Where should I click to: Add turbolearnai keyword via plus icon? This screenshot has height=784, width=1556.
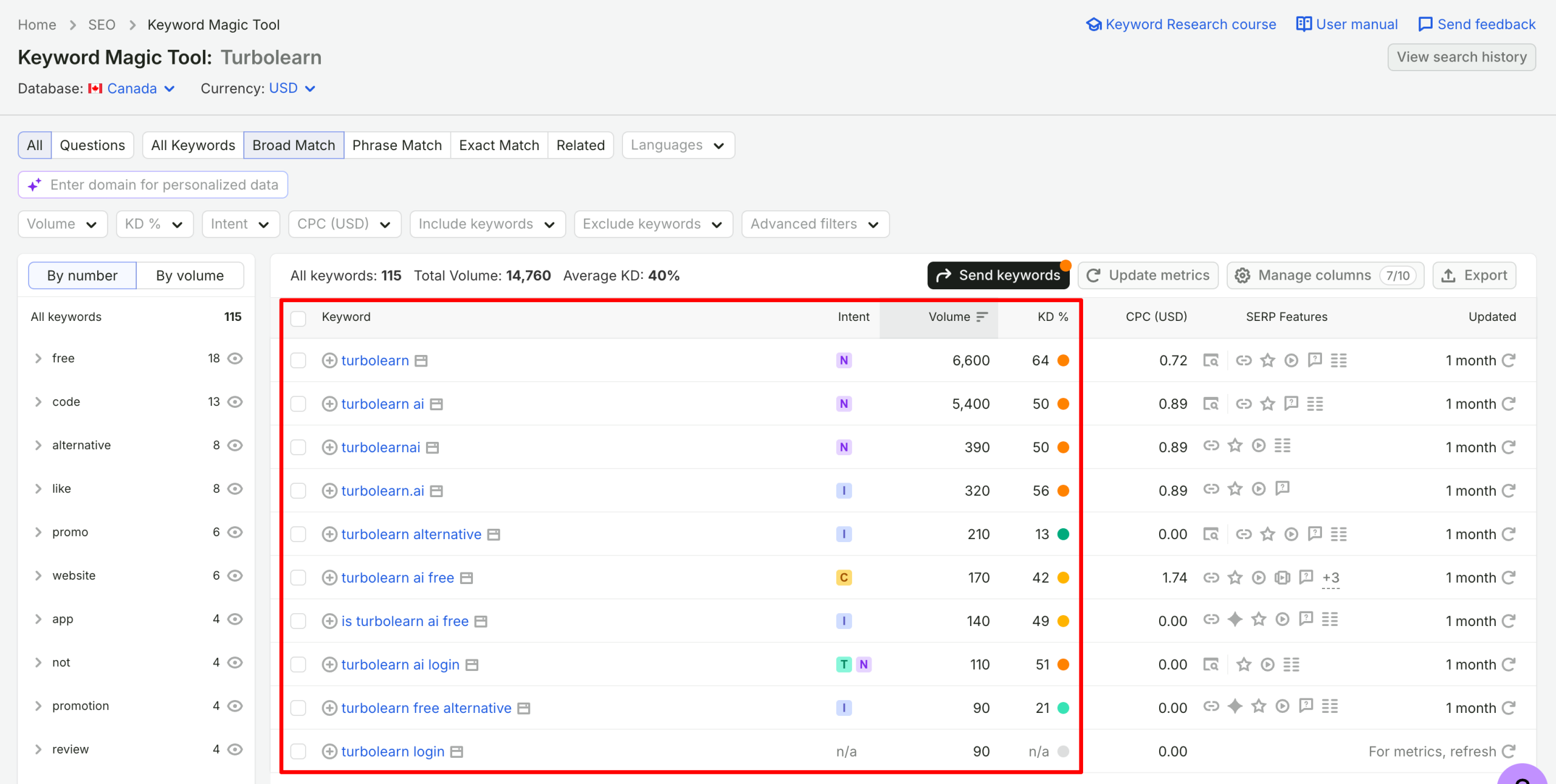[329, 447]
